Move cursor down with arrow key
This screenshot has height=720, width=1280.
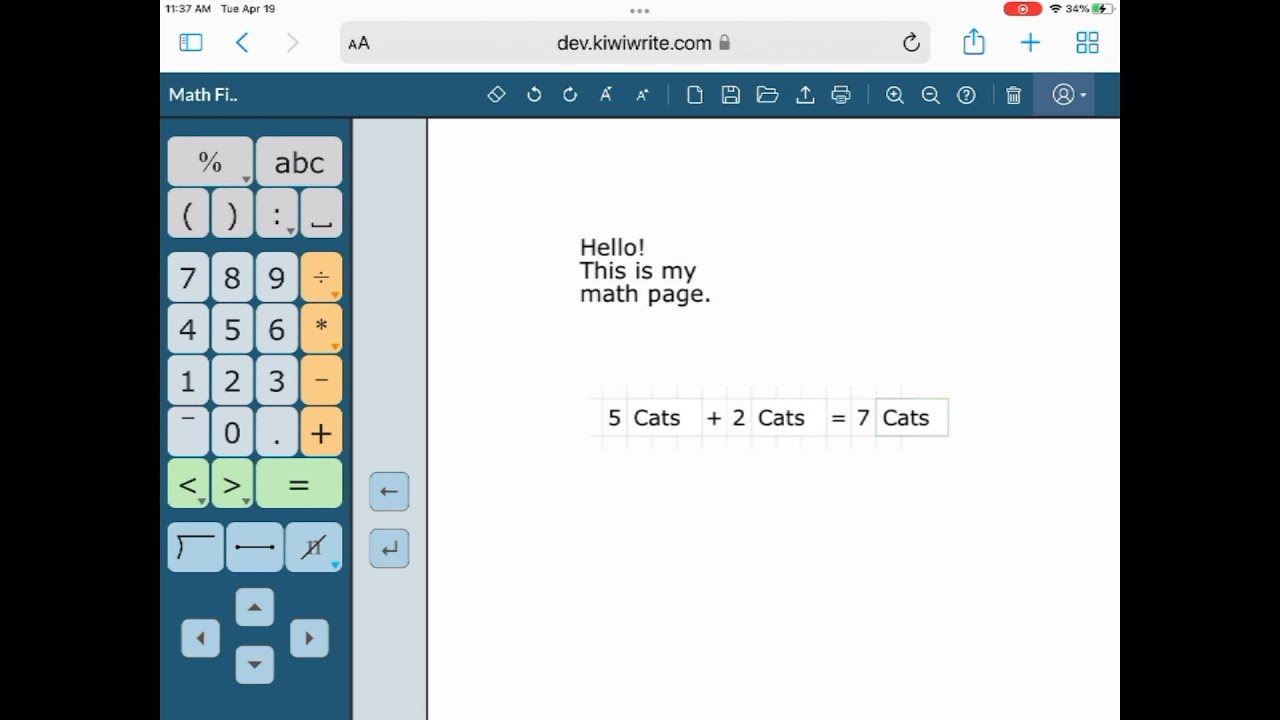point(254,664)
